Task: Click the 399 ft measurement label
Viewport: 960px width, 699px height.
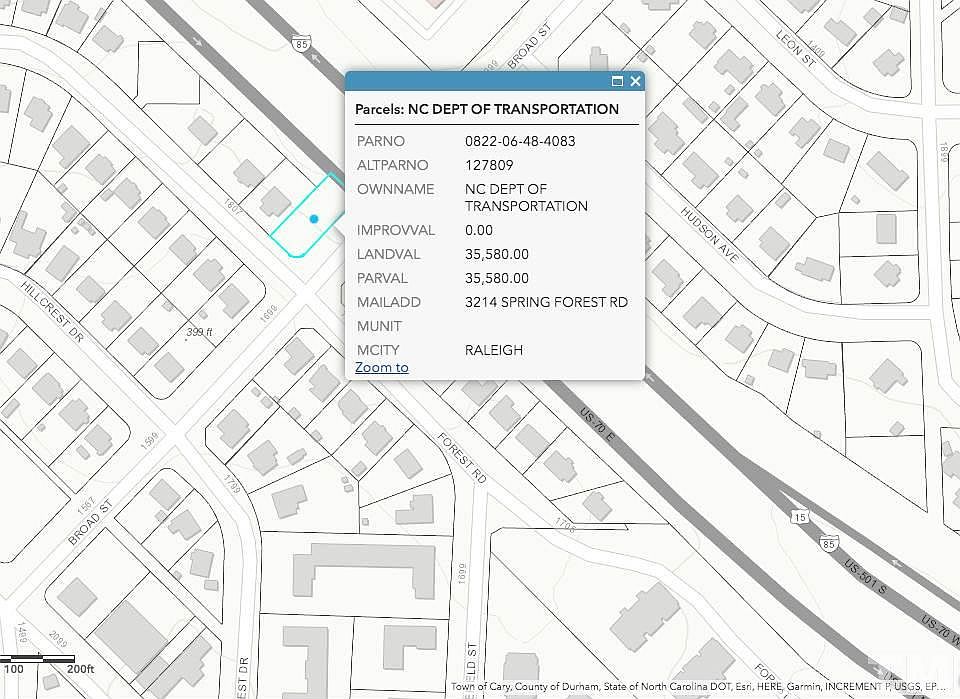Action: coord(199,332)
